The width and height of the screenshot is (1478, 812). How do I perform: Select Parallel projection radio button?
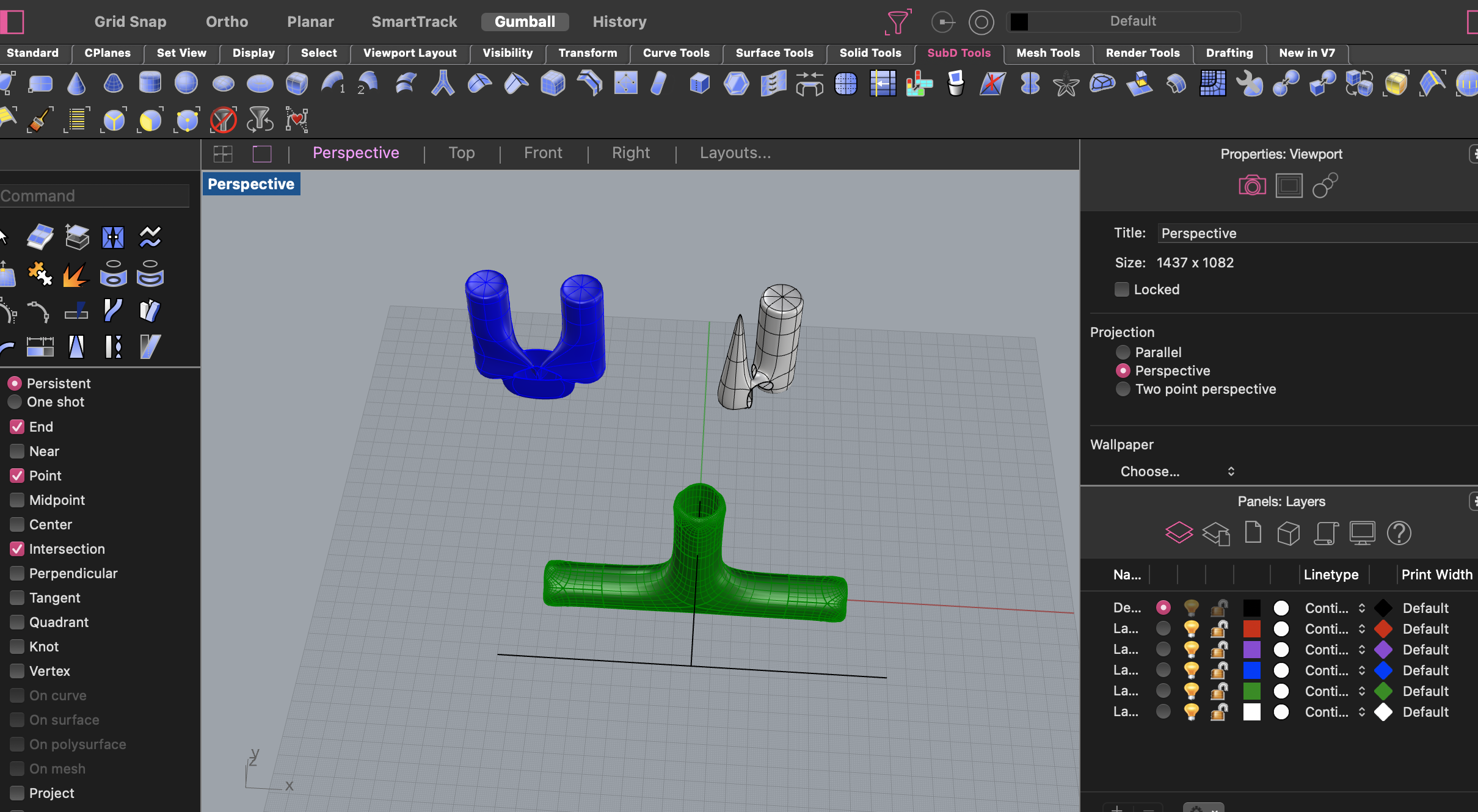[x=1123, y=352]
